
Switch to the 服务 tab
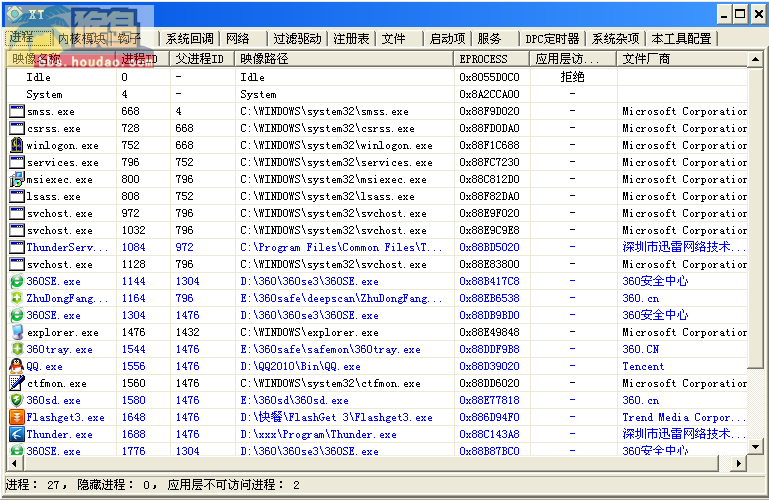point(489,39)
